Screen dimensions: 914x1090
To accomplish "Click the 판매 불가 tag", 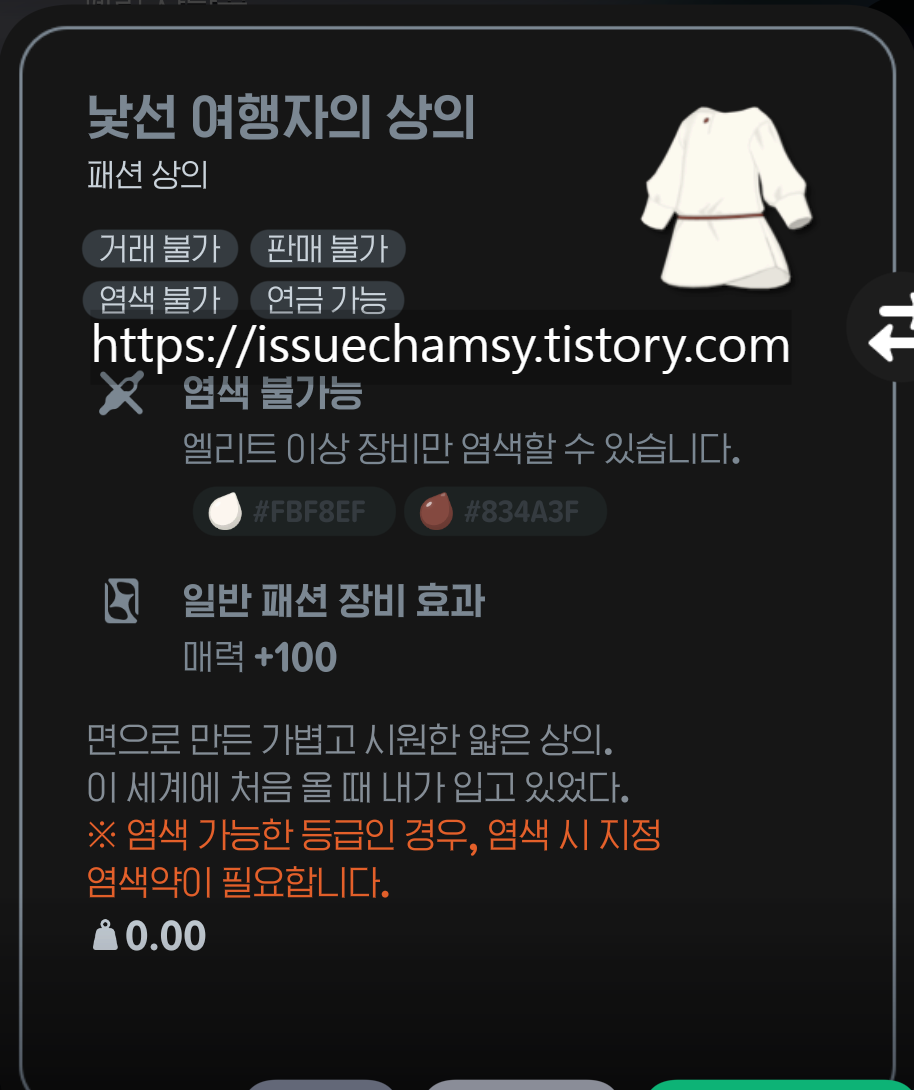I will tap(327, 249).
